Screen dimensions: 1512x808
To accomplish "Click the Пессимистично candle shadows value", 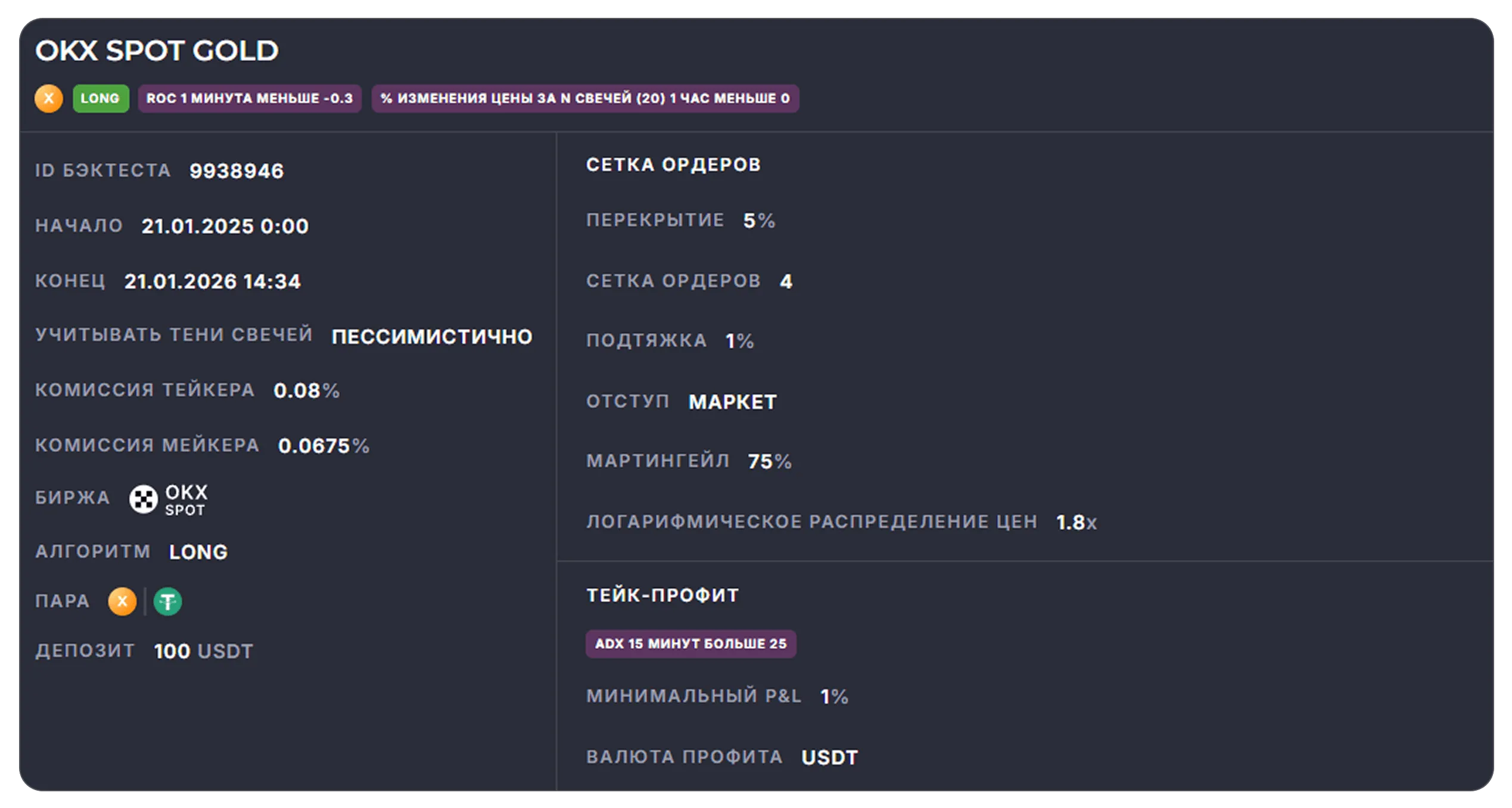I will [432, 337].
